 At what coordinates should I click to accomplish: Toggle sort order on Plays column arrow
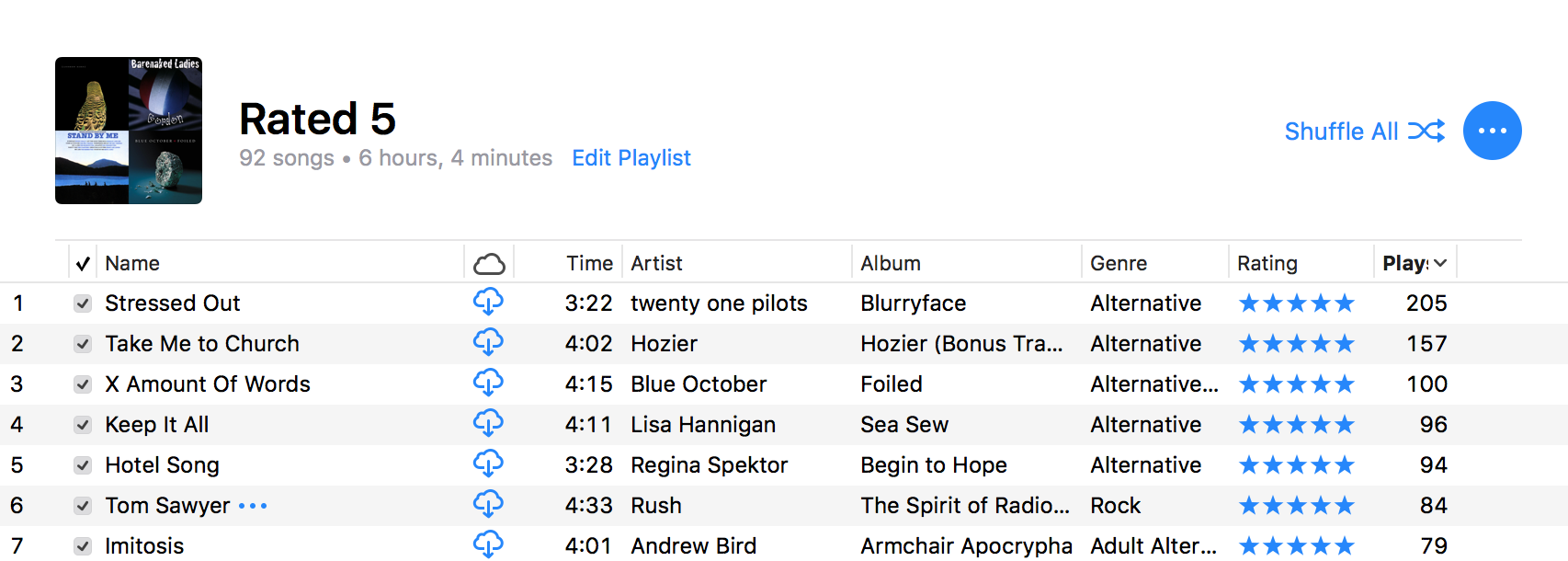(1440, 263)
